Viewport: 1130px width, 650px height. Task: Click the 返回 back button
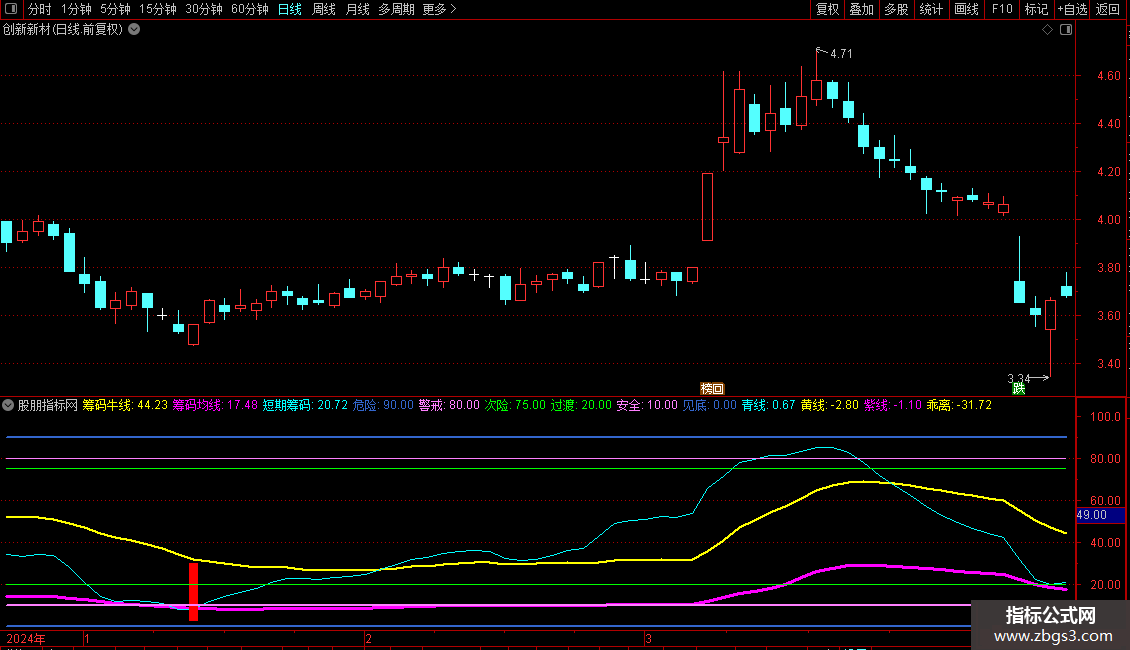(x=1108, y=10)
